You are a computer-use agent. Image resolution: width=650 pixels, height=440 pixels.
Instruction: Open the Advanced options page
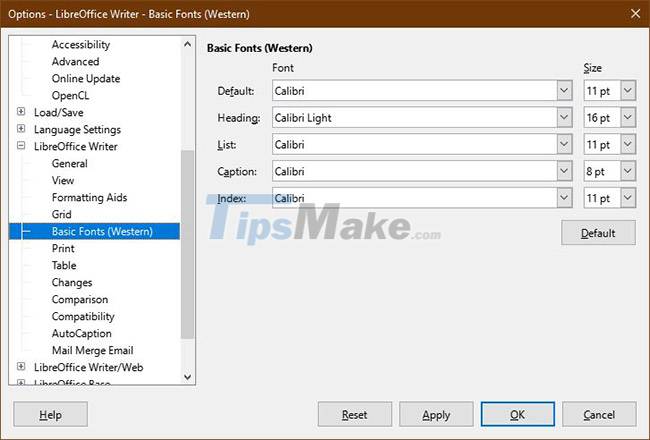click(x=75, y=61)
